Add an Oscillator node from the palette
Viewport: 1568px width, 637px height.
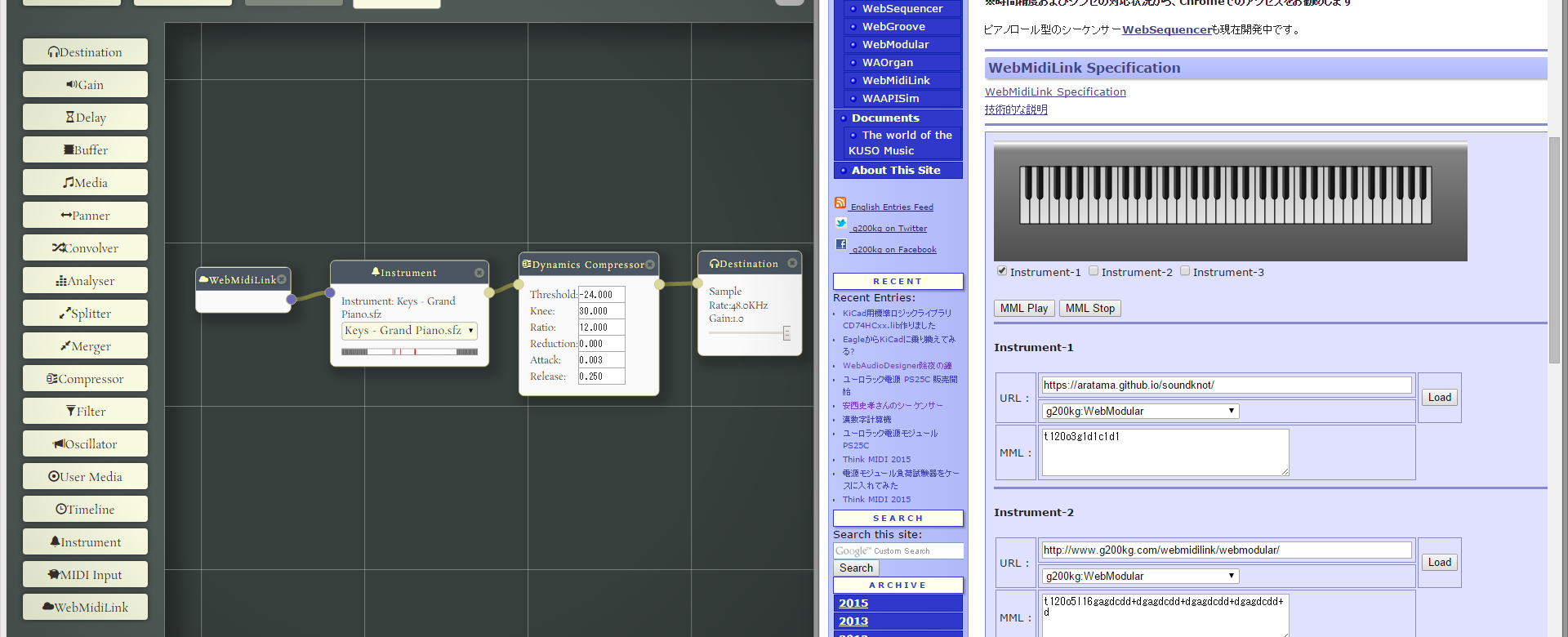coord(85,443)
